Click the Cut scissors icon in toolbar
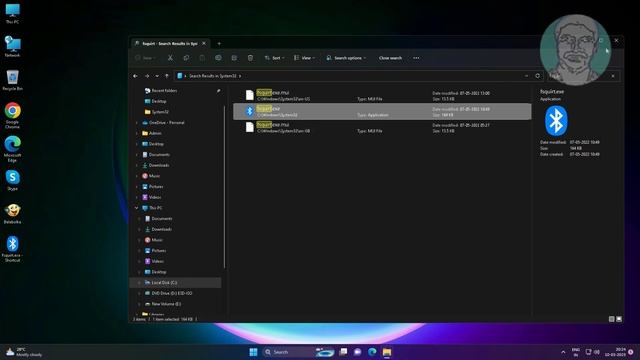Screen dimensions: 640x360 point(170,58)
